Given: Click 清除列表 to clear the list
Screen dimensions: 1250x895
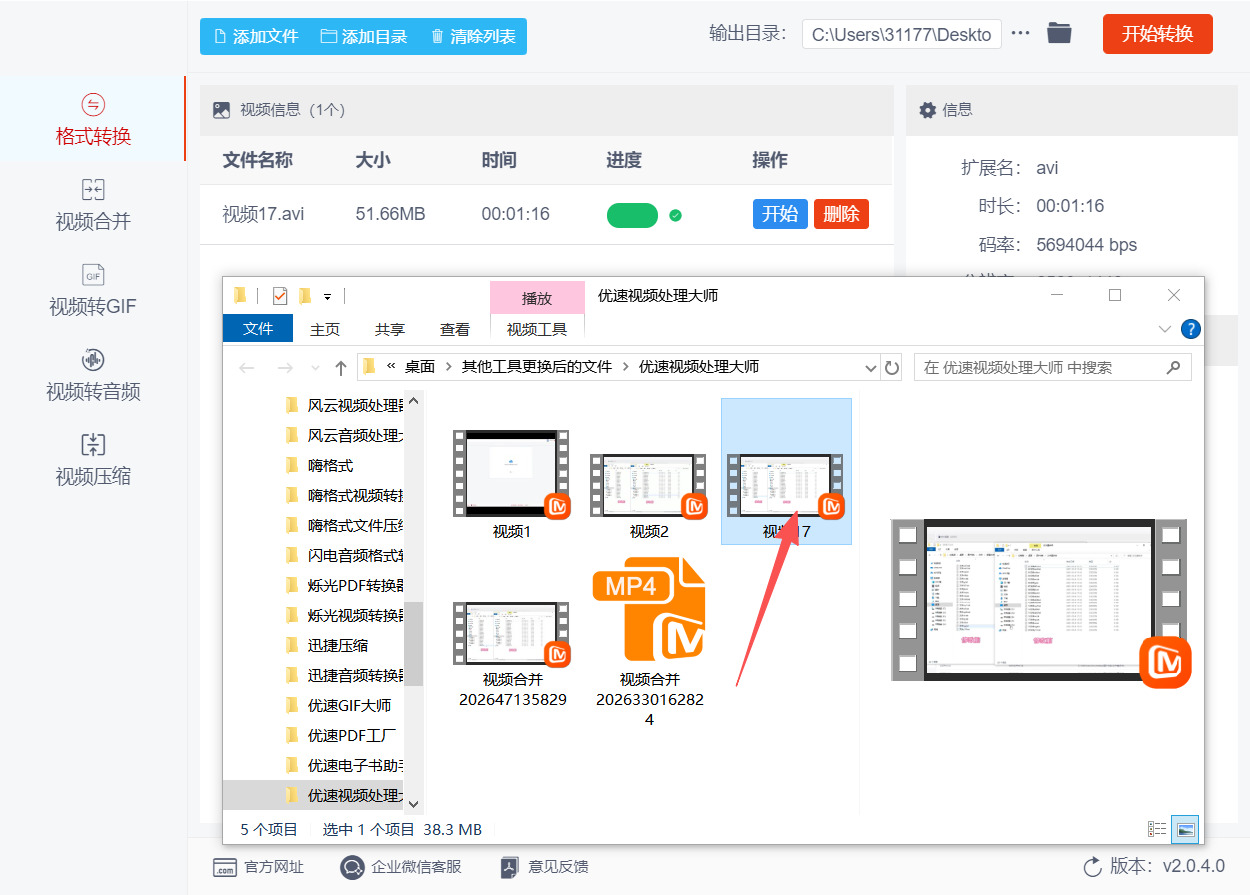Looking at the screenshot, I should (x=473, y=36).
